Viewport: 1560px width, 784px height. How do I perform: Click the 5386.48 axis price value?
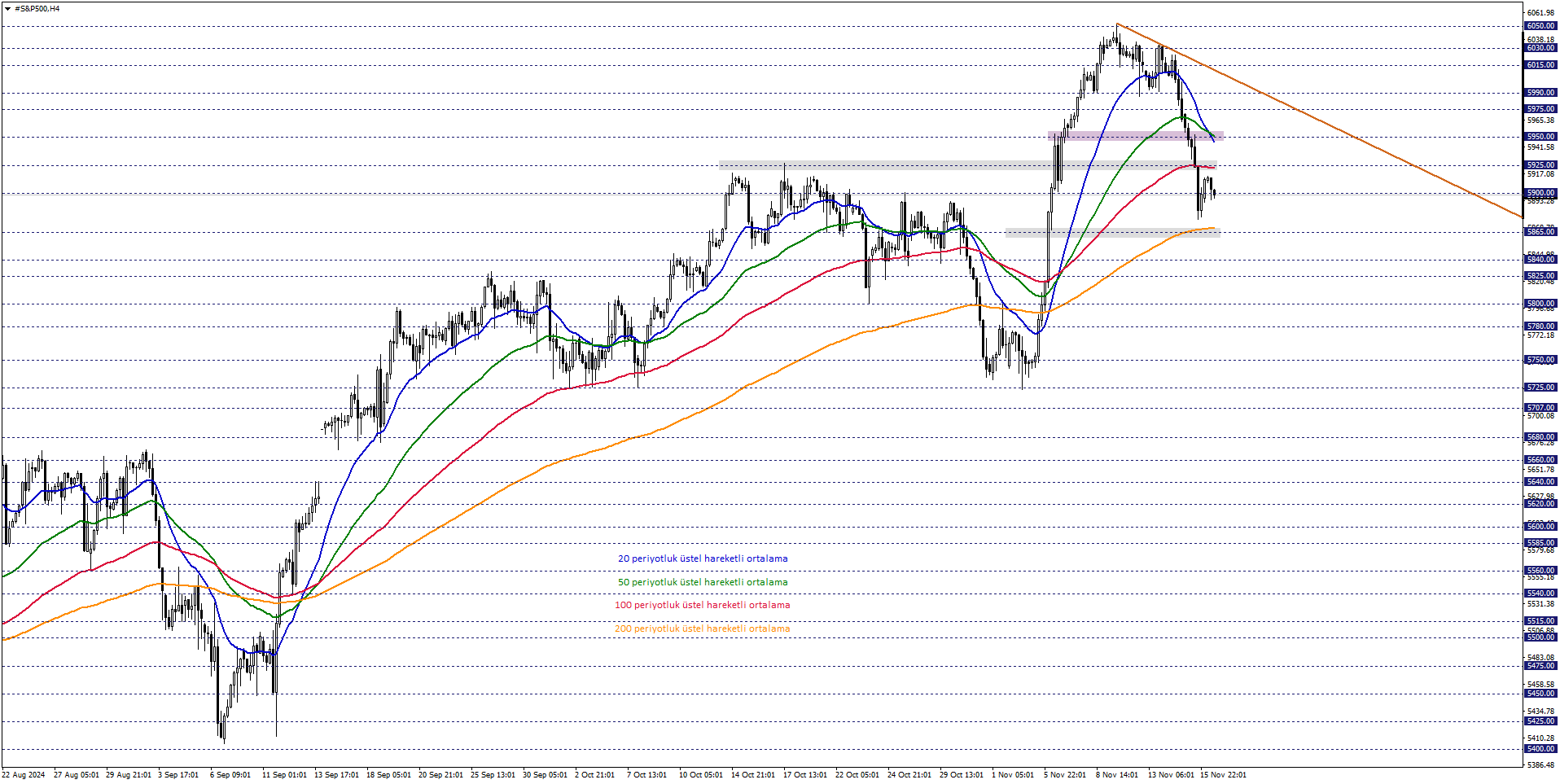(1541, 765)
